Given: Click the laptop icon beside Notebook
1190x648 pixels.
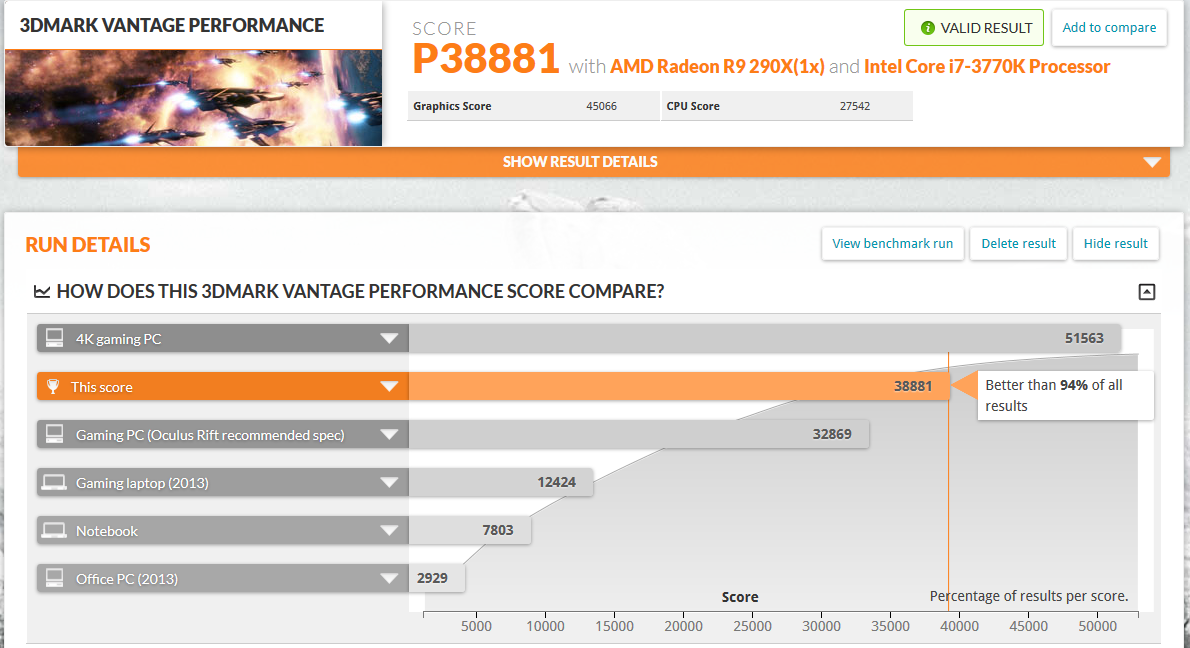Looking at the screenshot, I should coord(54,530).
